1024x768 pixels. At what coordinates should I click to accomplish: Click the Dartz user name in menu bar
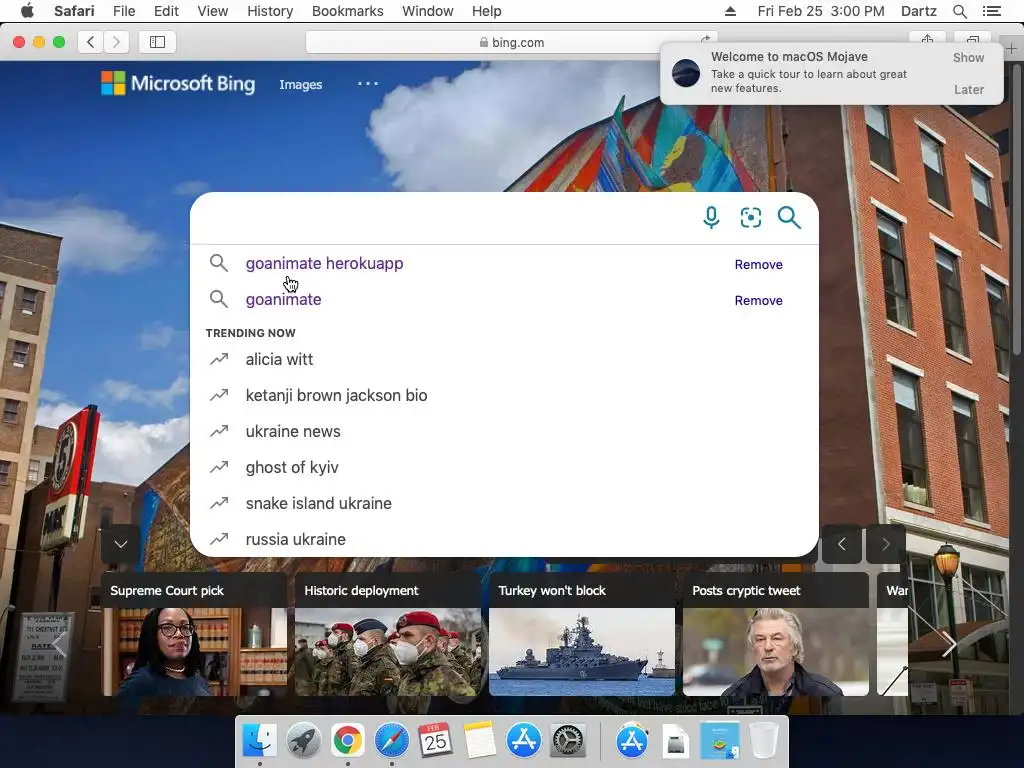918,11
